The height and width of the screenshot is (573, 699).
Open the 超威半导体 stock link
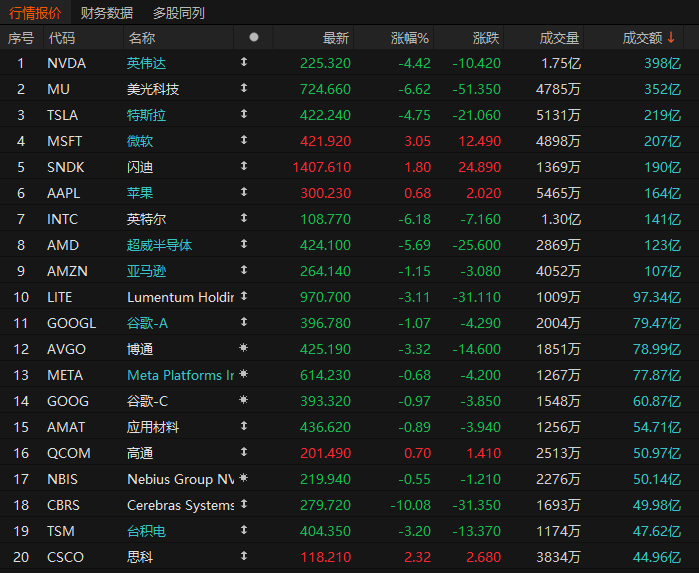[x=159, y=245]
